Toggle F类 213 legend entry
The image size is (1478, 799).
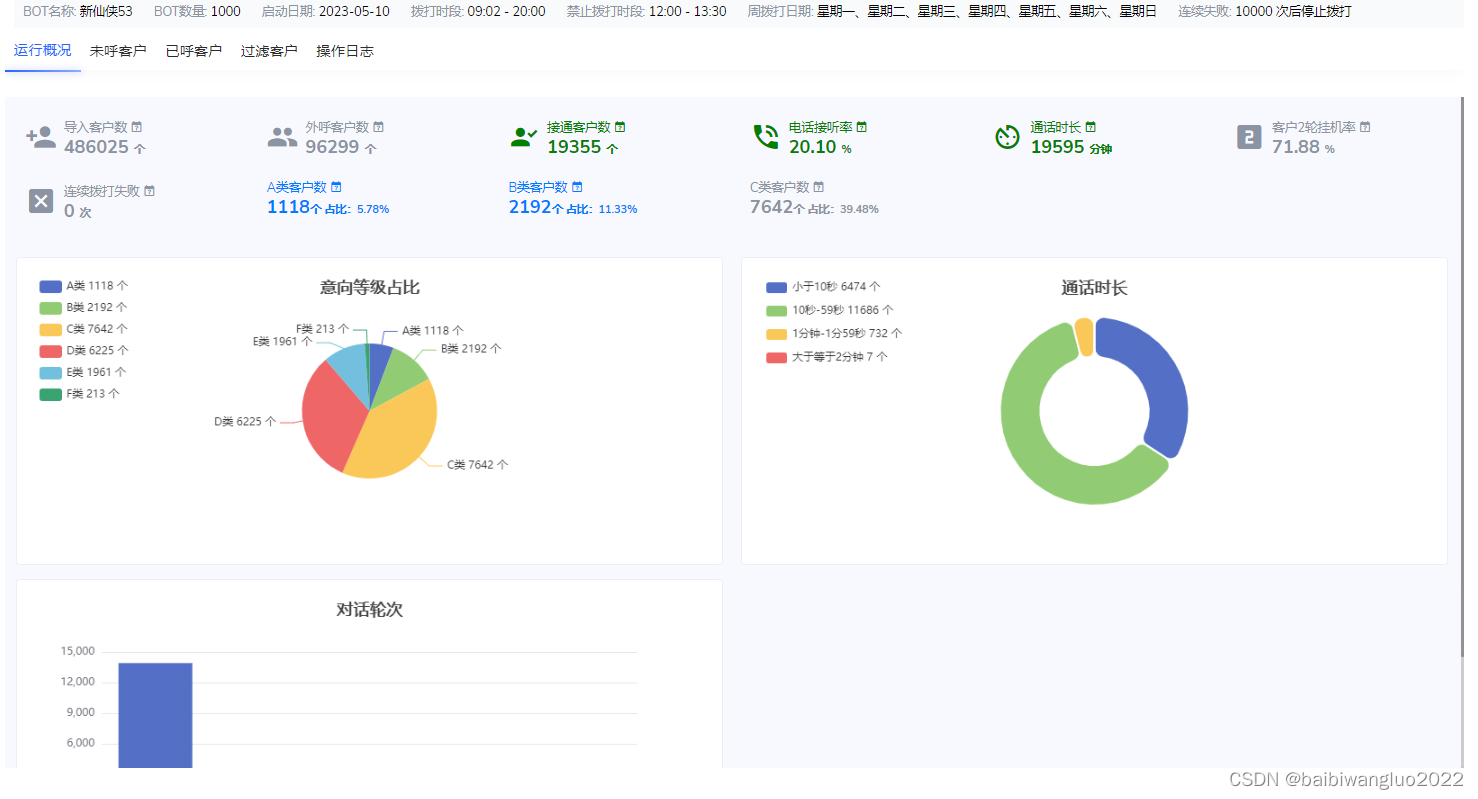80,394
